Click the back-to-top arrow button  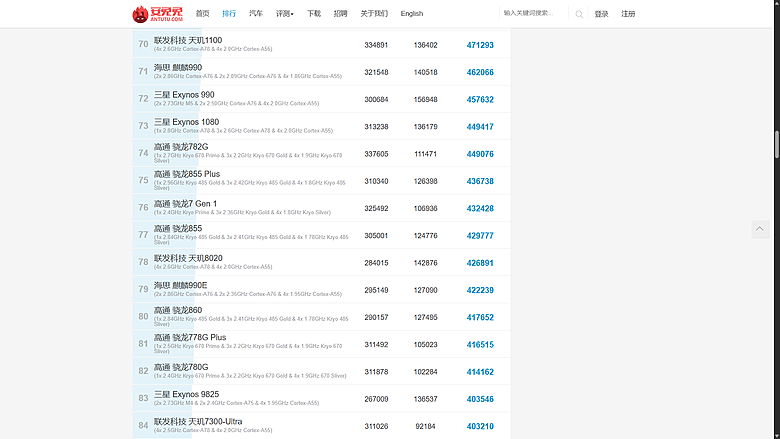click(x=760, y=229)
